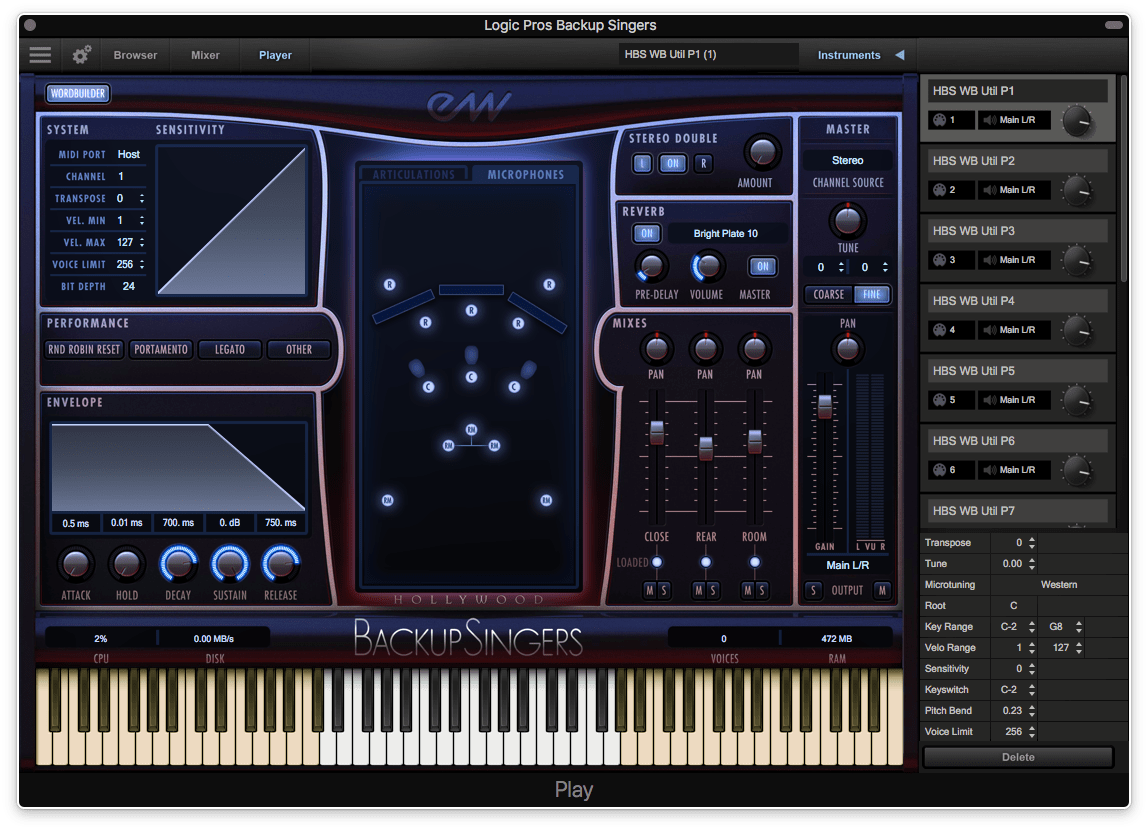The width and height of the screenshot is (1148, 830).
Task: Click the volume knob for HBS WB Util P1
Action: (1077, 121)
